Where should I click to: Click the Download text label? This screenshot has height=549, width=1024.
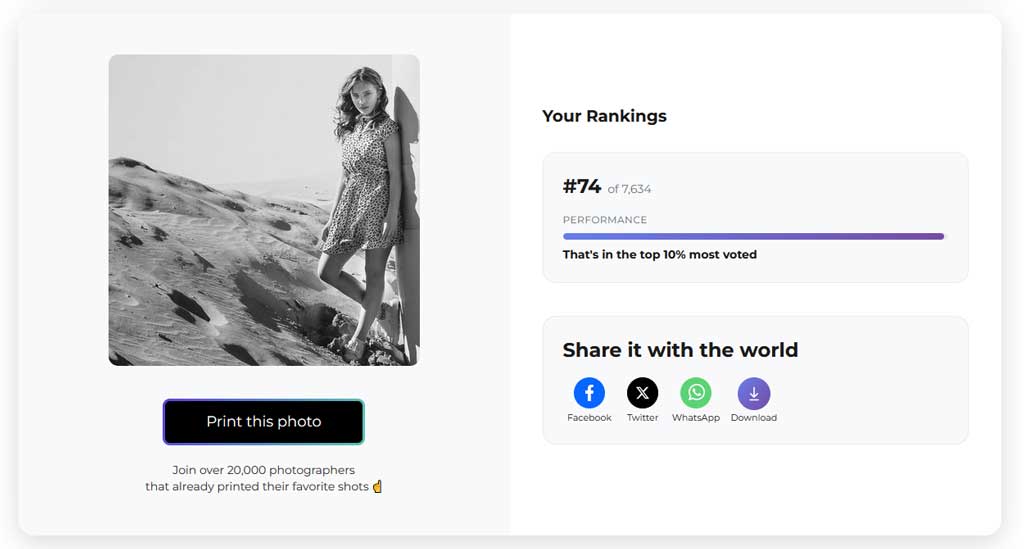pos(754,418)
